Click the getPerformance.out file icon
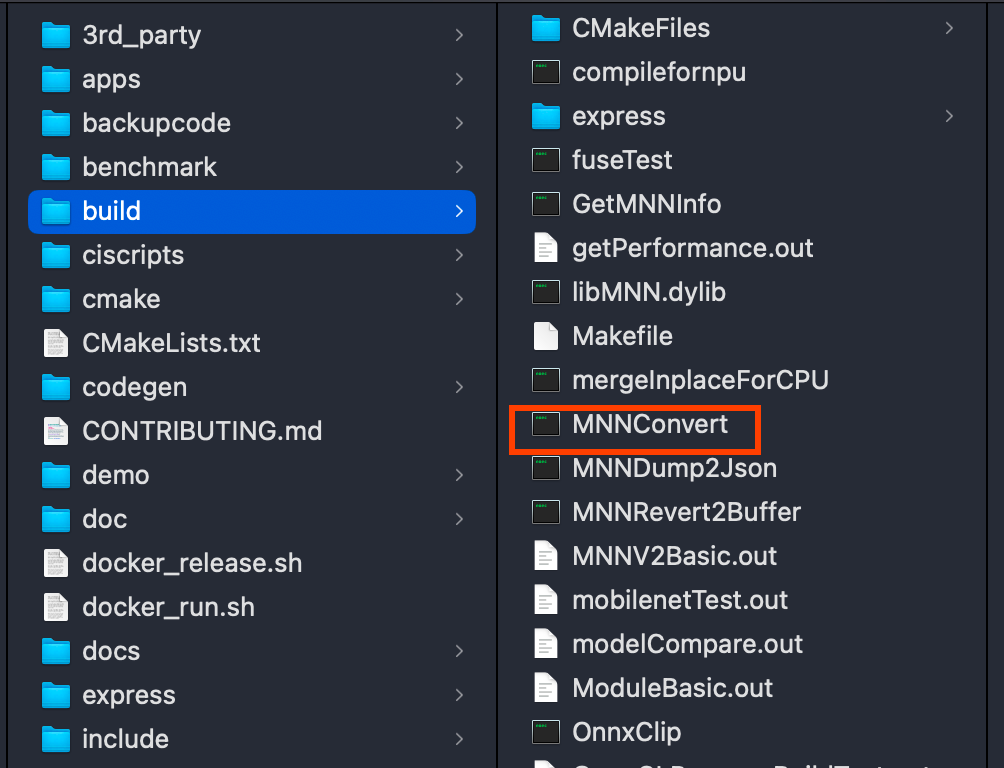 click(x=545, y=248)
